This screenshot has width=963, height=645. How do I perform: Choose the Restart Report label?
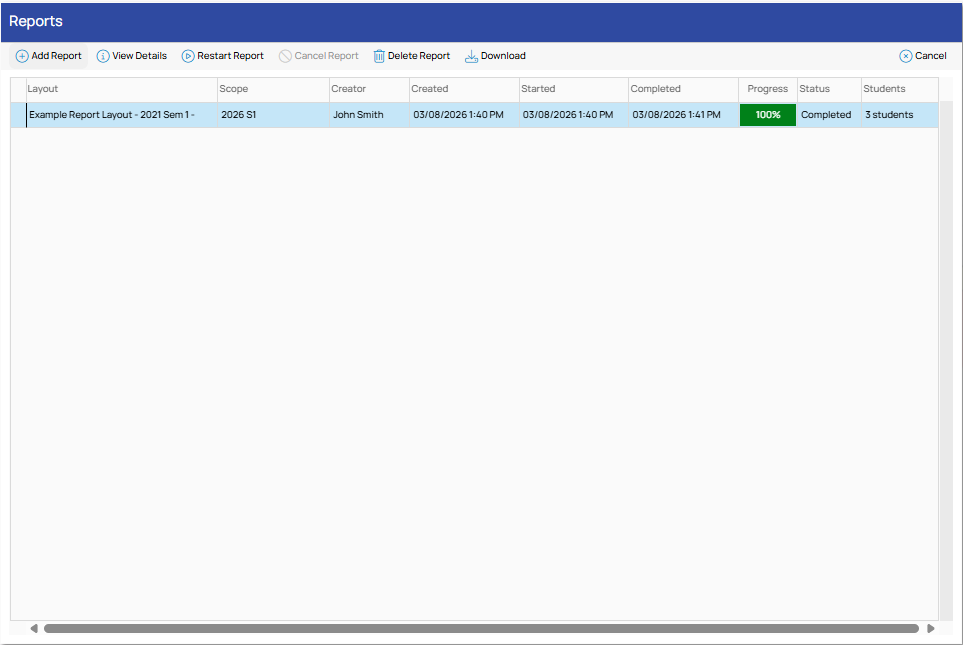click(230, 56)
